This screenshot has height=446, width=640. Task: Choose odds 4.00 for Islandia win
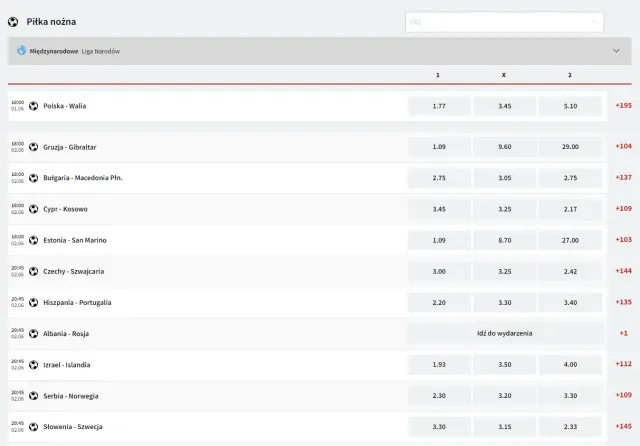(x=570, y=365)
